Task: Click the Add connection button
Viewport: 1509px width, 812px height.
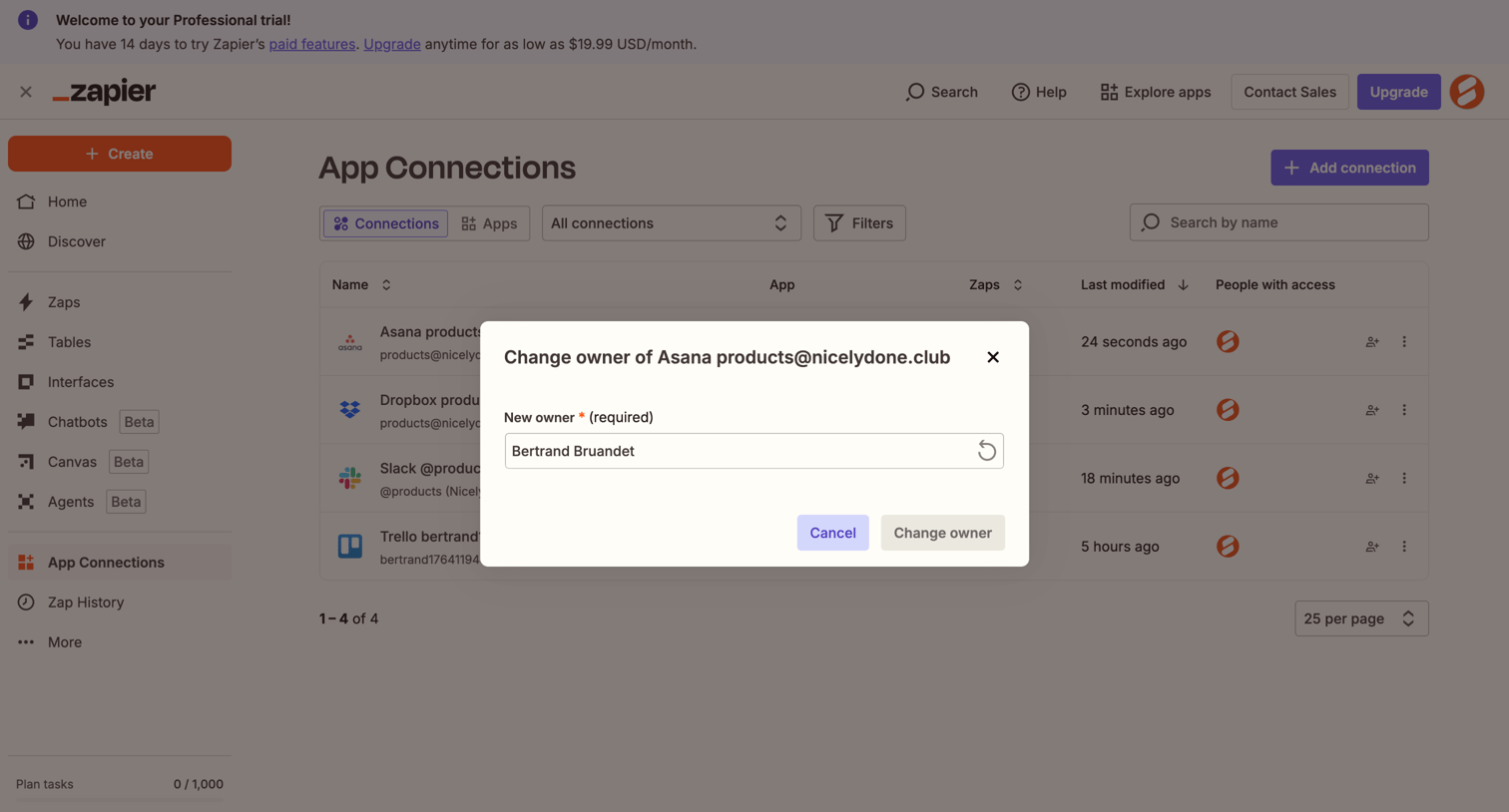Action: coord(1349,168)
